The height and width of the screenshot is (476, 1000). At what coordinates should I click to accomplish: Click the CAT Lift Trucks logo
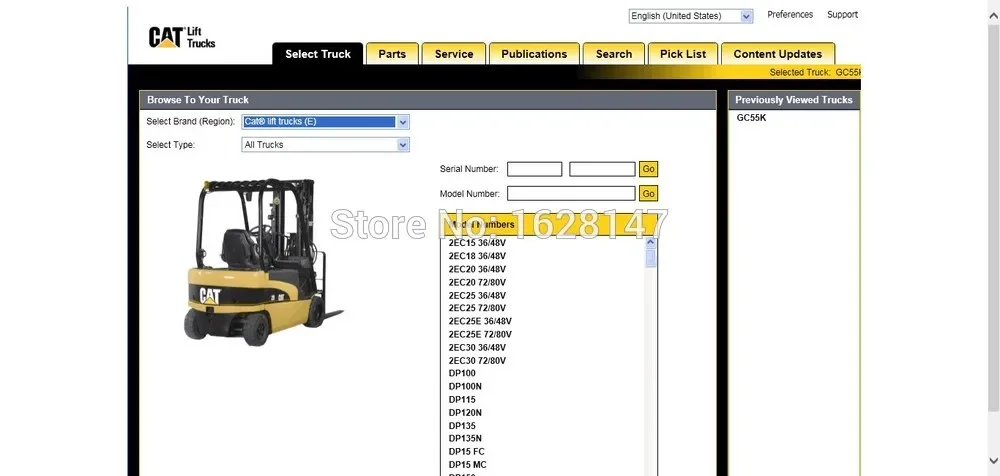[x=182, y=38]
